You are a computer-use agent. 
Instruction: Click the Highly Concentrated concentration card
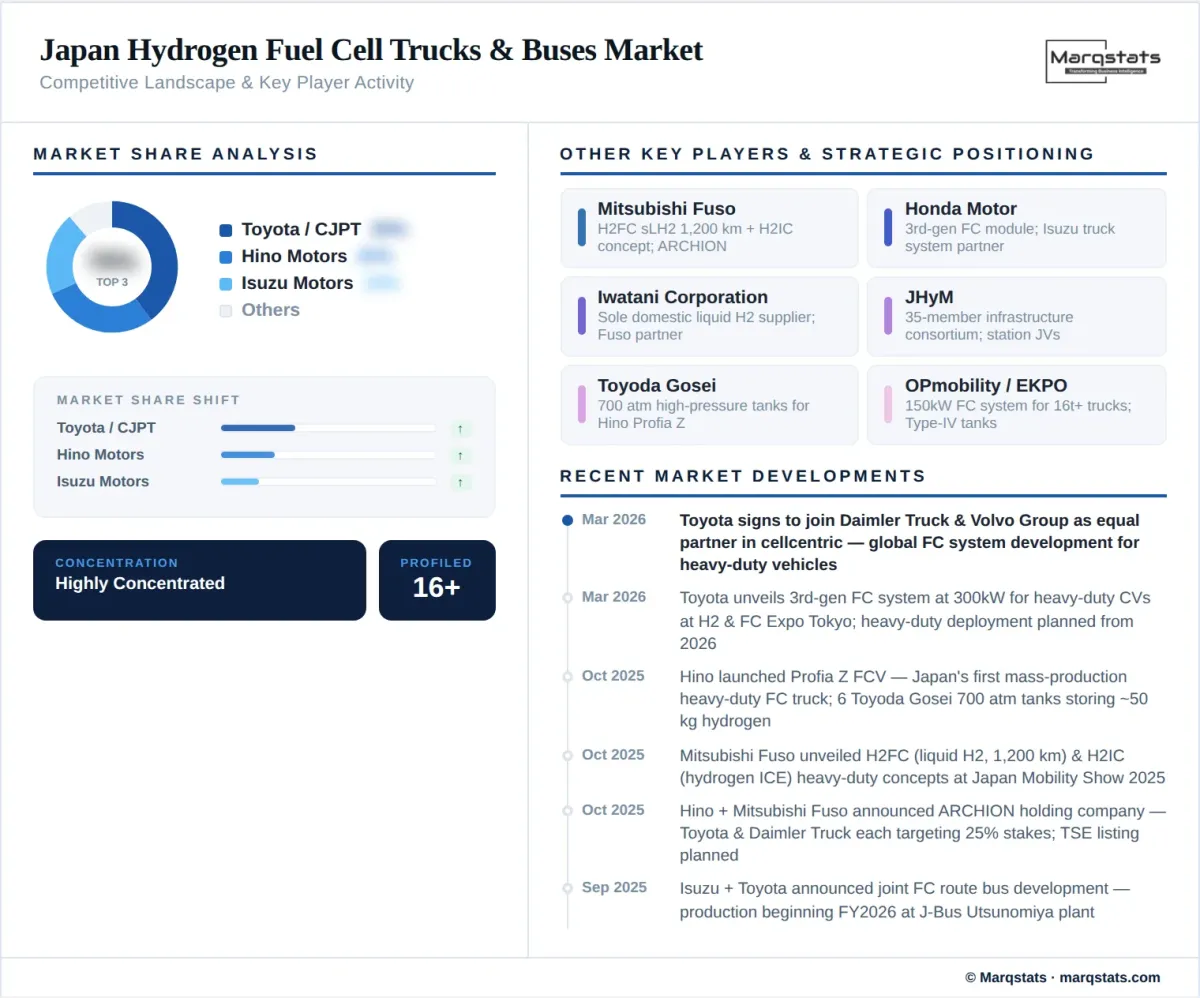point(199,580)
